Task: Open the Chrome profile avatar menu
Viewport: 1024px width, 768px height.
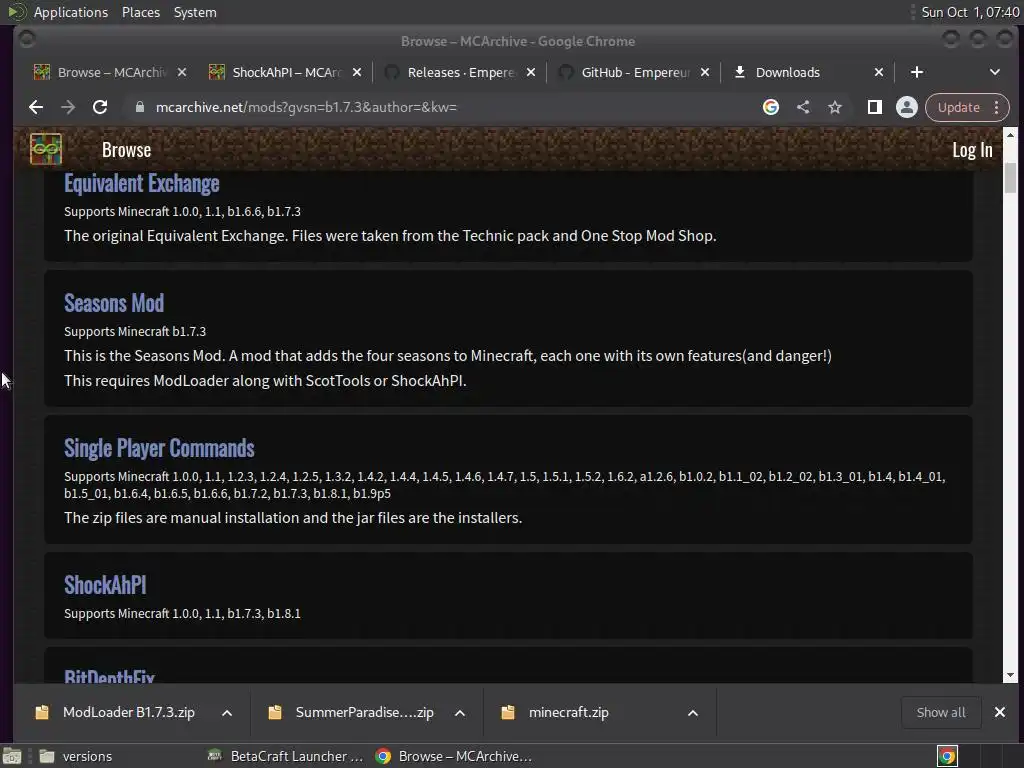Action: [906, 107]
